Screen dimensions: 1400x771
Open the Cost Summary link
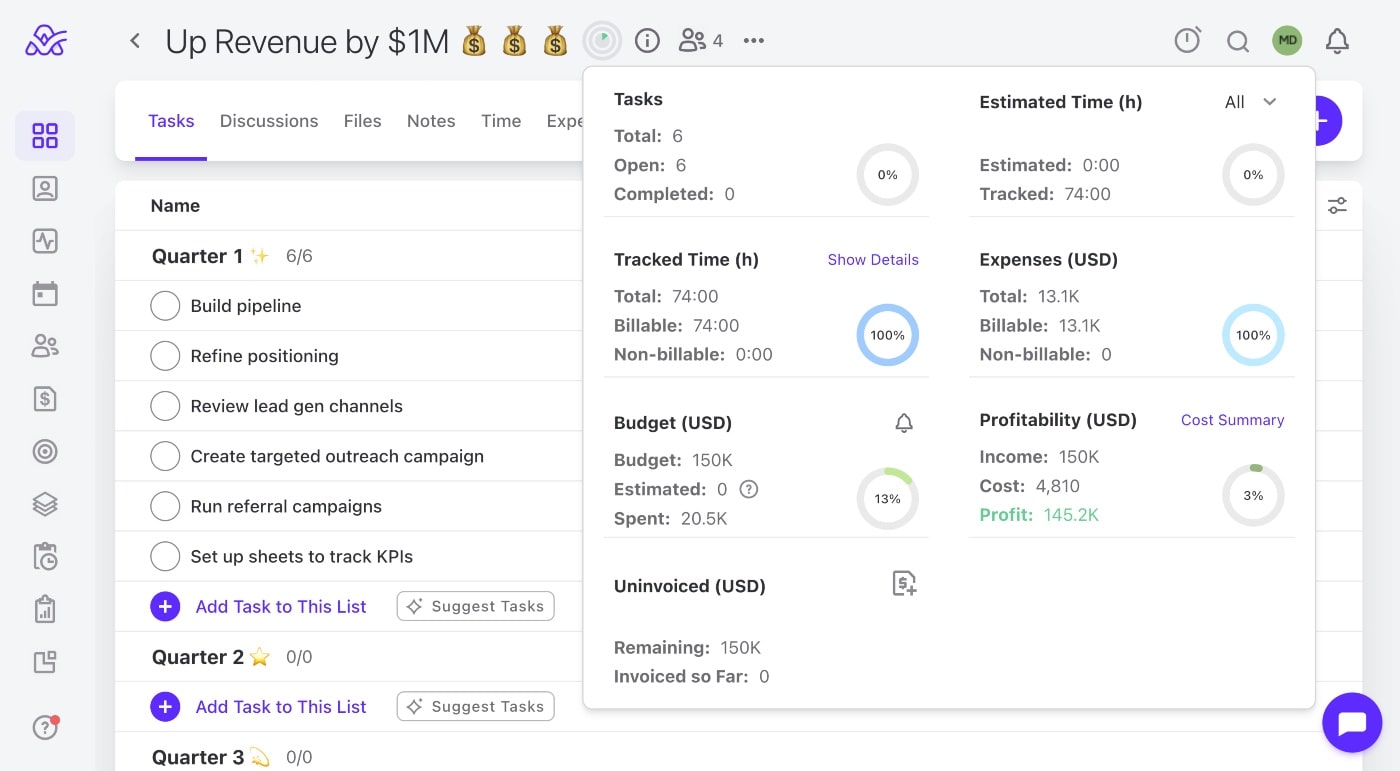[x=1232, y=420]
